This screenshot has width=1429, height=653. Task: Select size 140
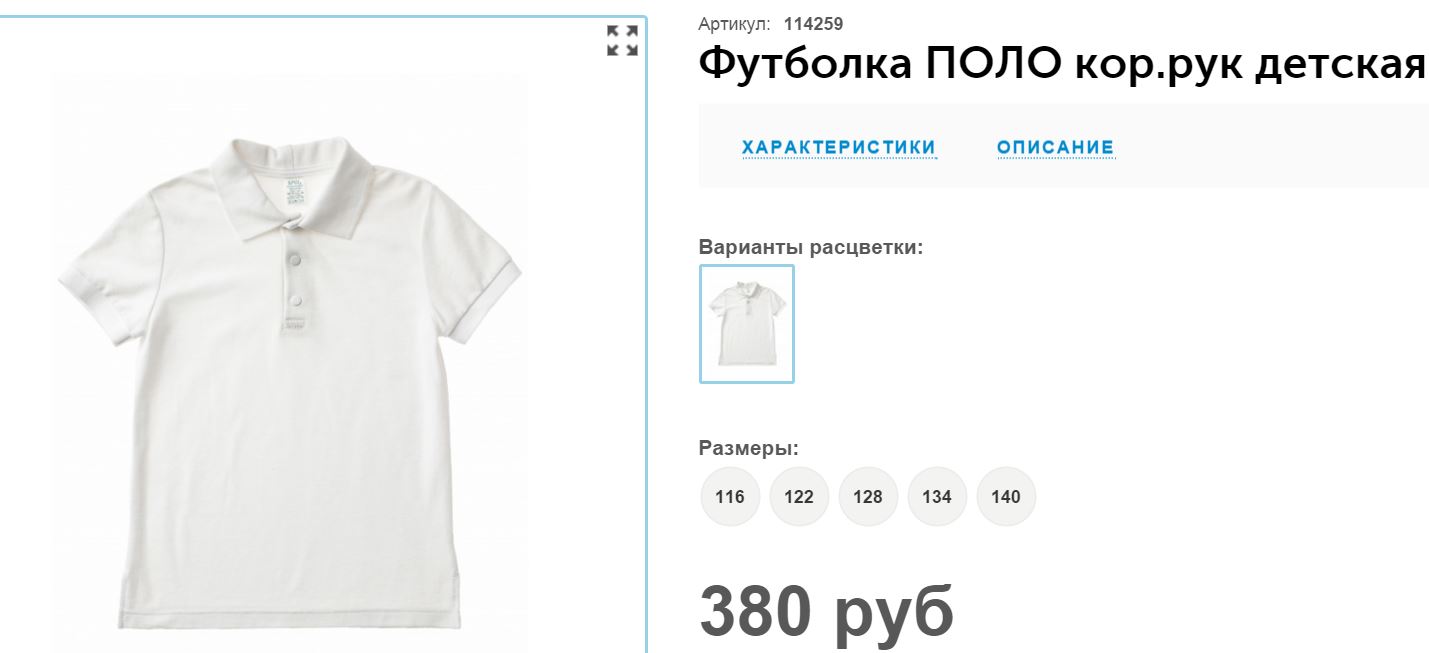click(x=1006, y=497)
